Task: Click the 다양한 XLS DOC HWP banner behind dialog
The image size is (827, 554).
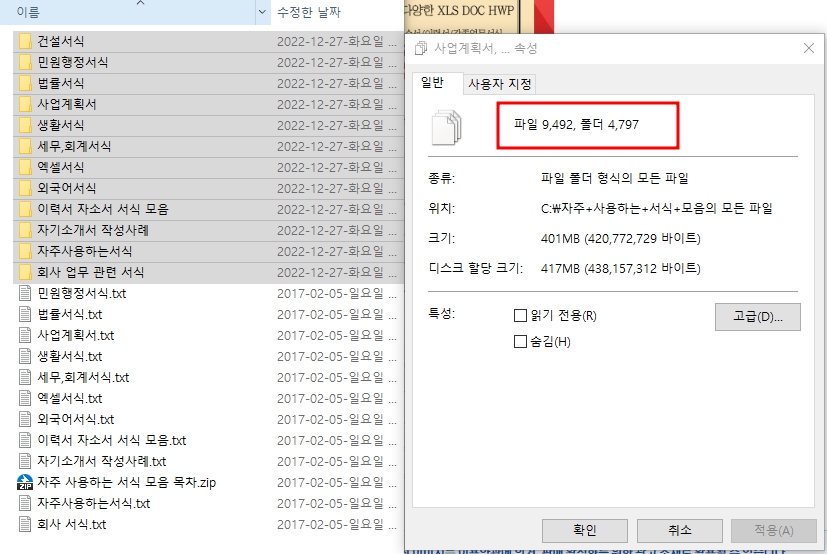Action: (460, 11)
